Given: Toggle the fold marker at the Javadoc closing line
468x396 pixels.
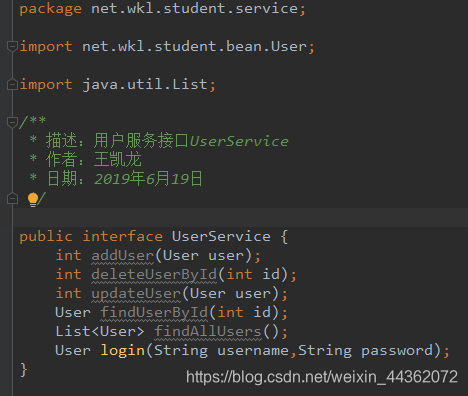Looking at the screenshot, I should 12,199.
